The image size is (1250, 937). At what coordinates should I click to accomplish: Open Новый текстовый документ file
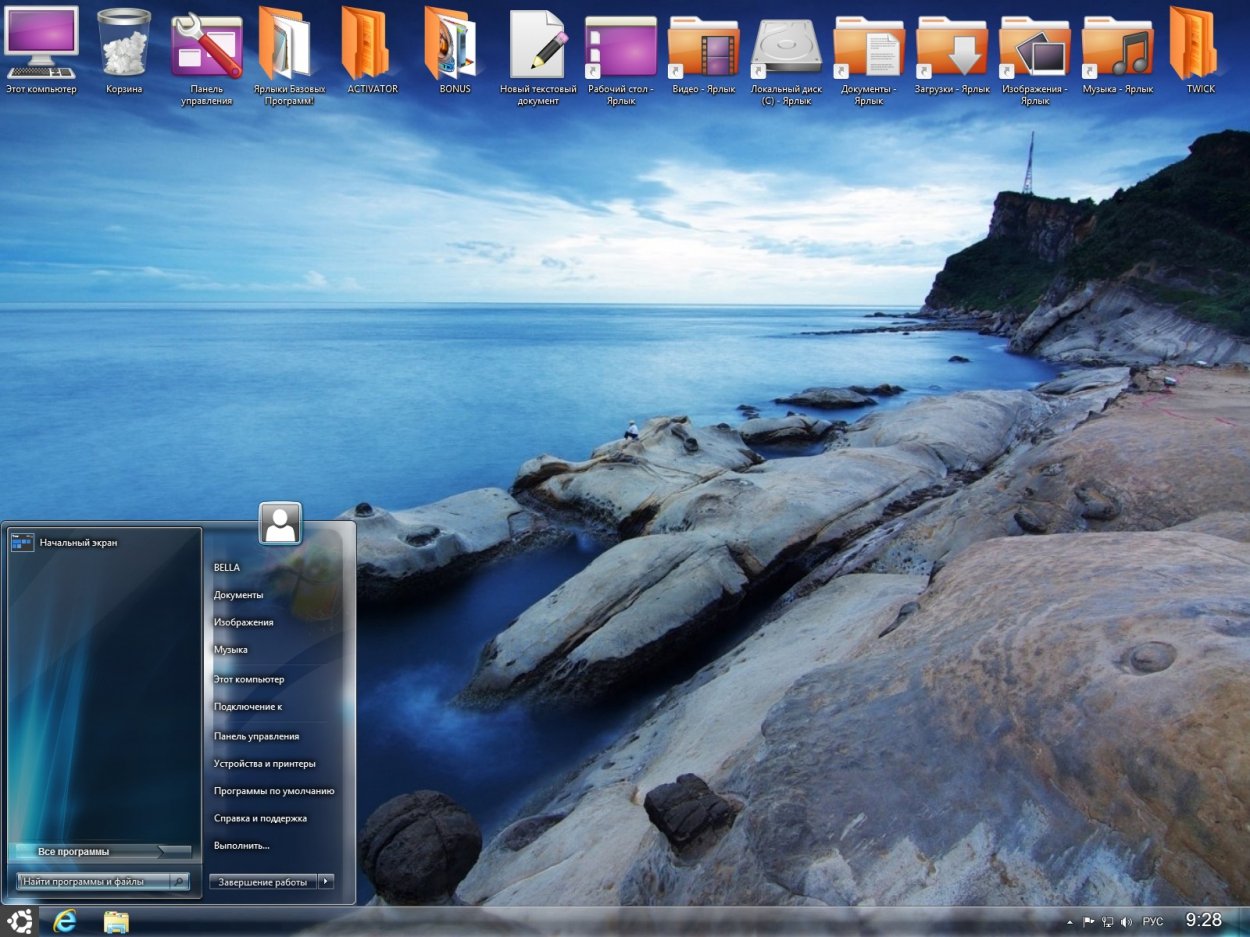coord(538,44)
